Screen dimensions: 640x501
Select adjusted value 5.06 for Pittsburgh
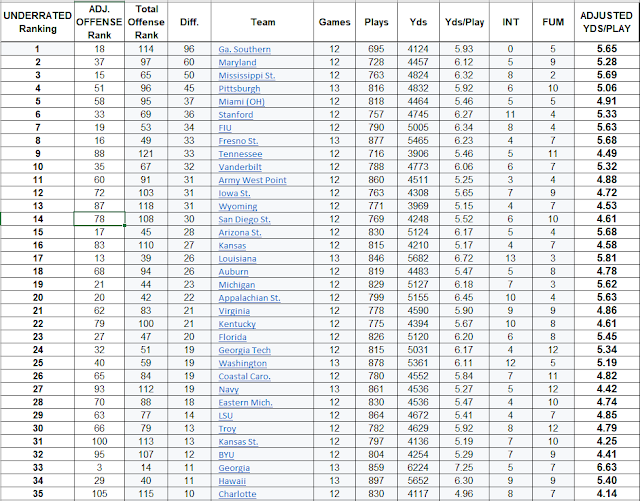(607, 88)
